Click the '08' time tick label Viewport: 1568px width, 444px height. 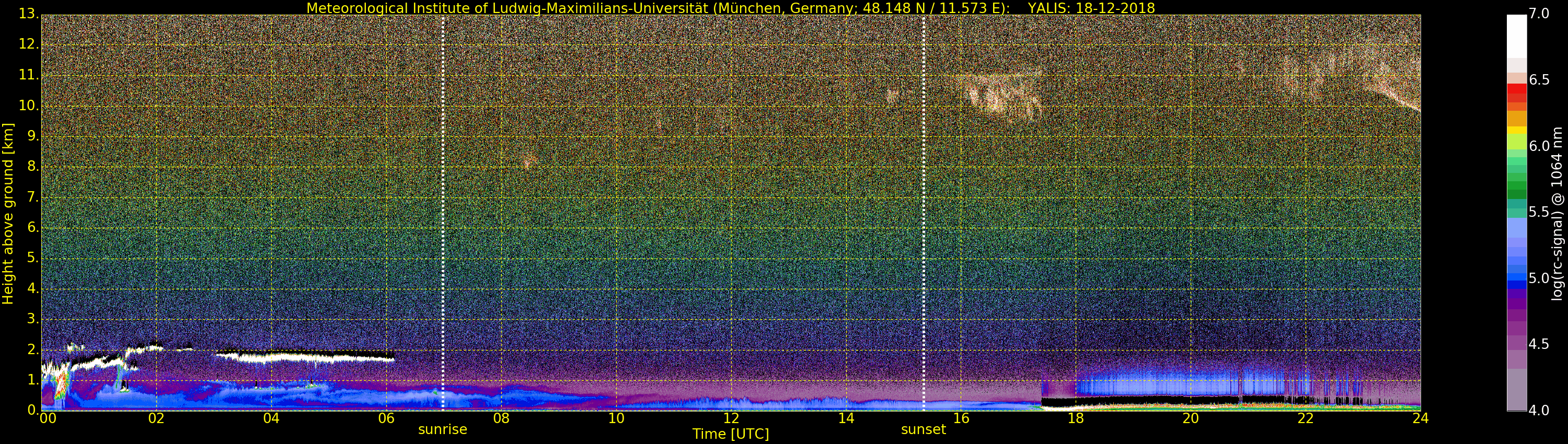tap(501, 418)
